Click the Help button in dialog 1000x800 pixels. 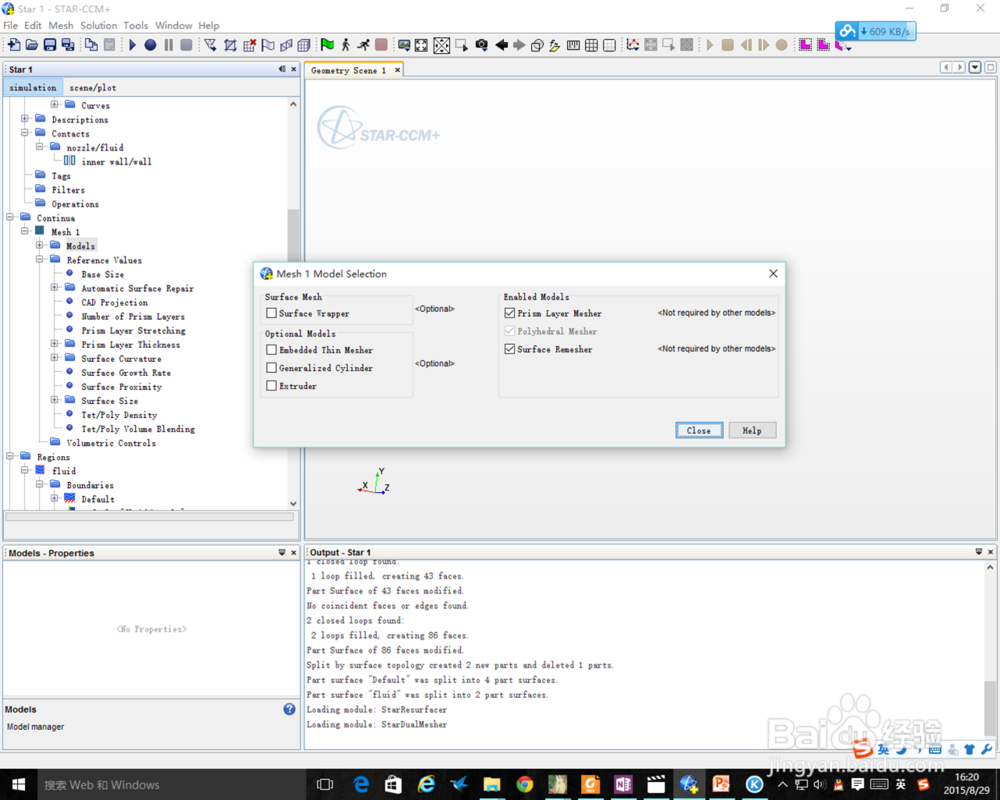point(752,431)
